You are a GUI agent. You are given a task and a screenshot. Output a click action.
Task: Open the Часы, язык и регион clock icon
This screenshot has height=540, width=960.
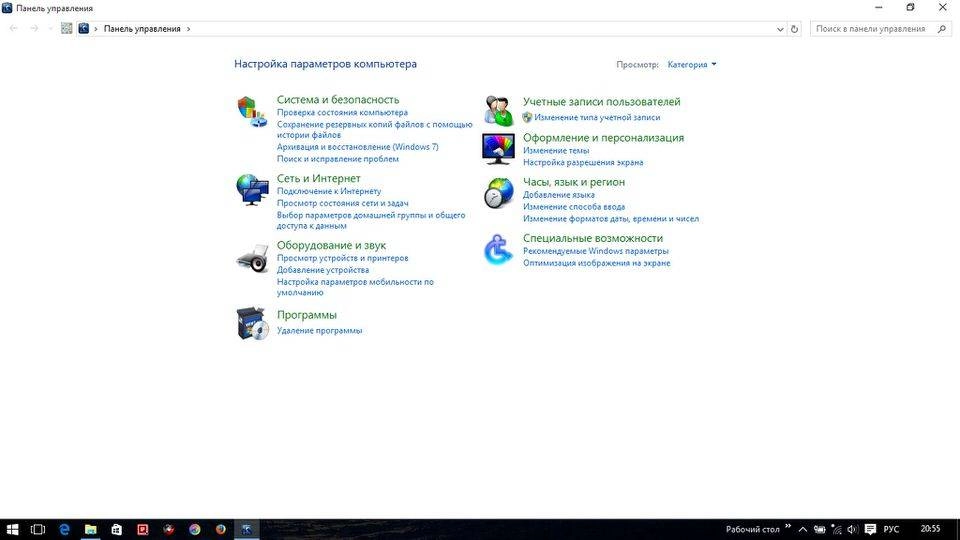point(498,193)
